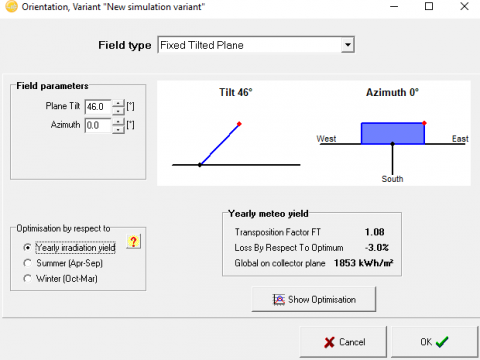Screen dimensions: 480x360
Task: Click the Show Optimisation button
Action: 314,299
